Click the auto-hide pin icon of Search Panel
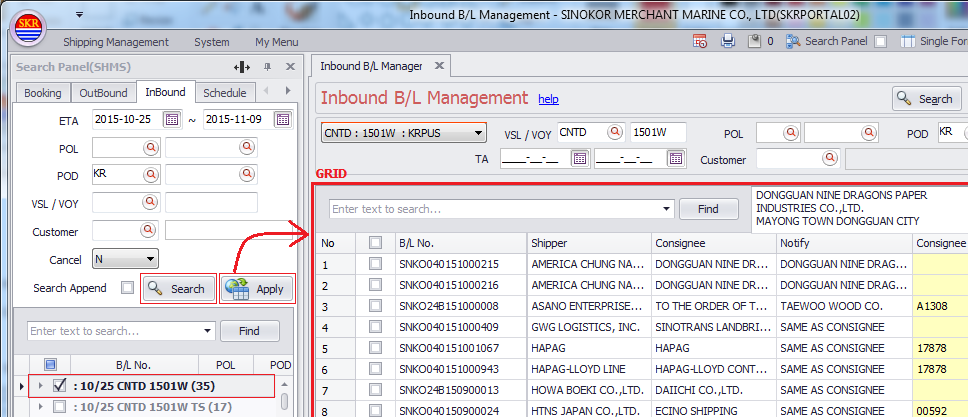This screenshot has width=968, height=417. 267,67
